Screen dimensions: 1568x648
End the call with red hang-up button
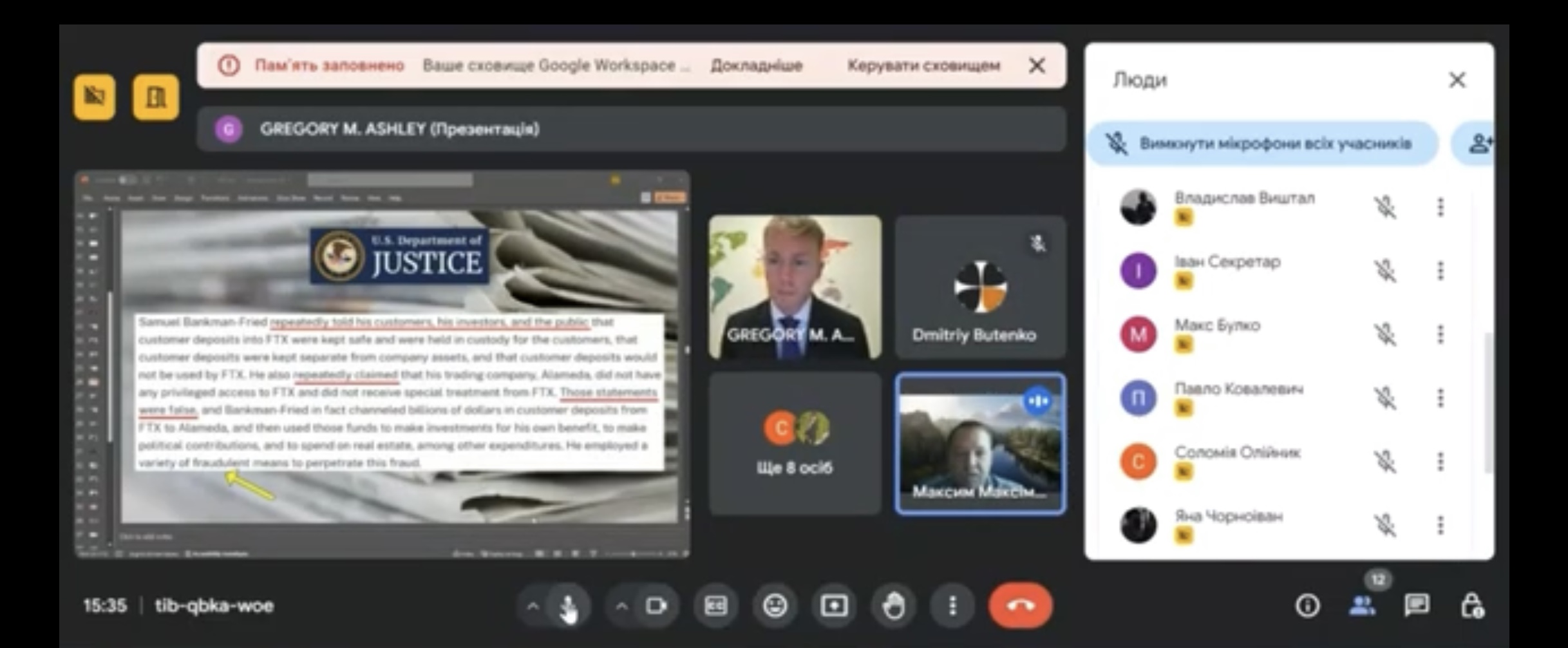tap(1021, 605)
